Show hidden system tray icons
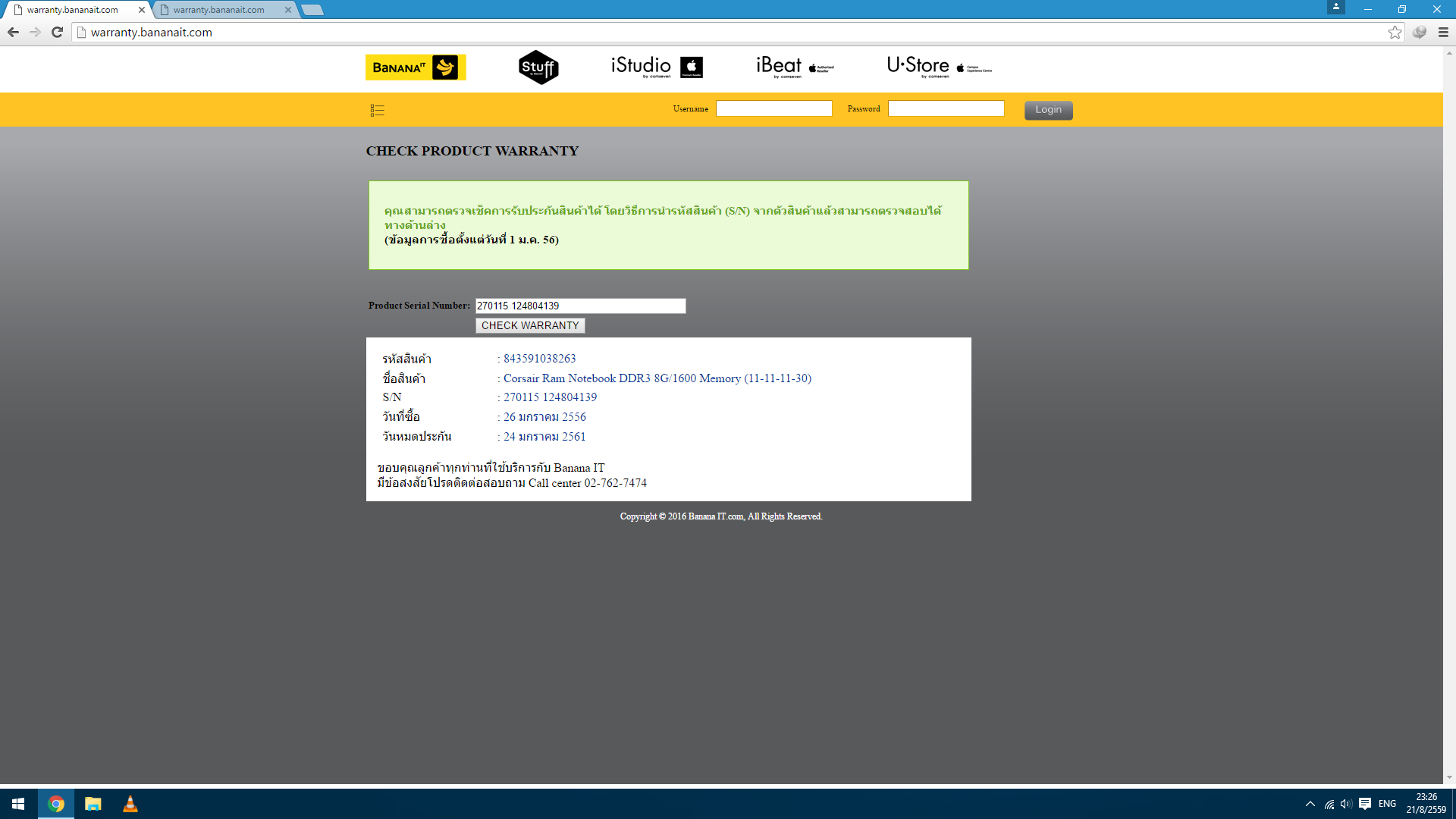 1310,804
